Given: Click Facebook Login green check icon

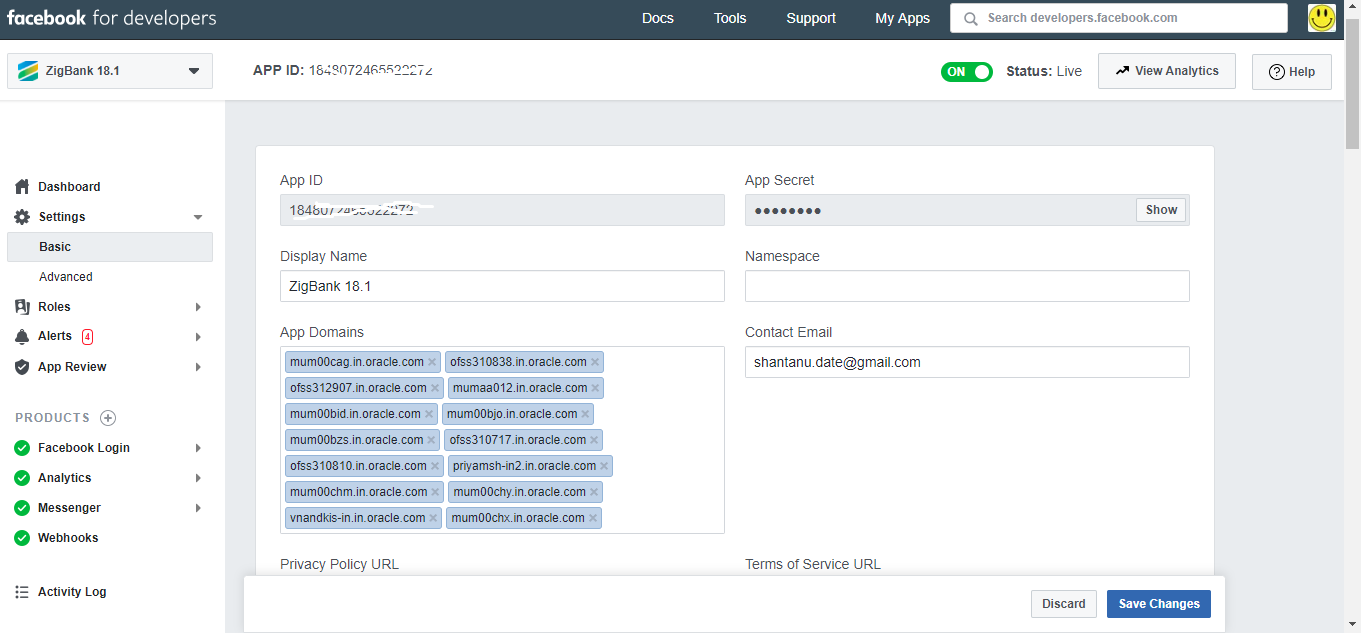Looking at the screenshot, I should coord(22,448).
